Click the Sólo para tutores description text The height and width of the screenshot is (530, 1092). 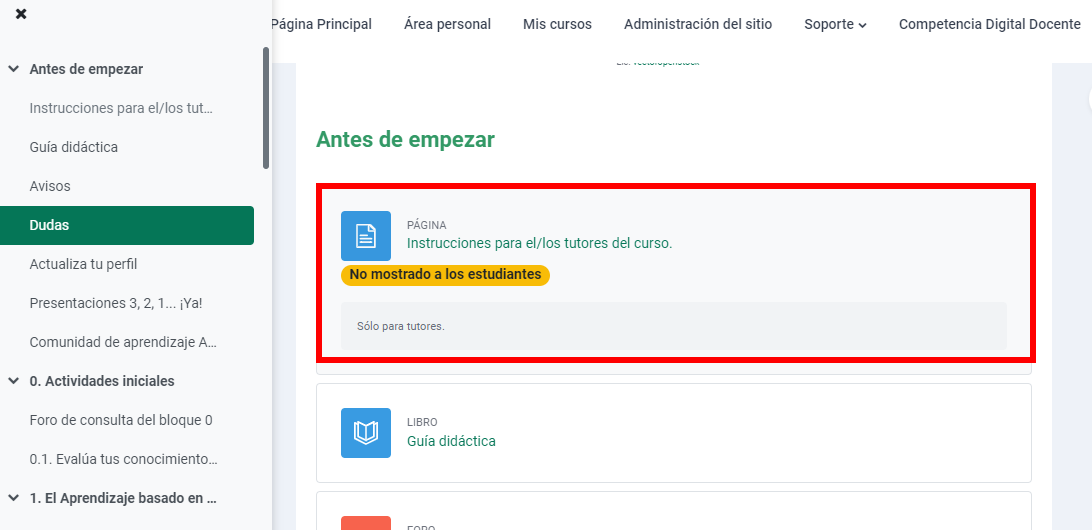400,326
